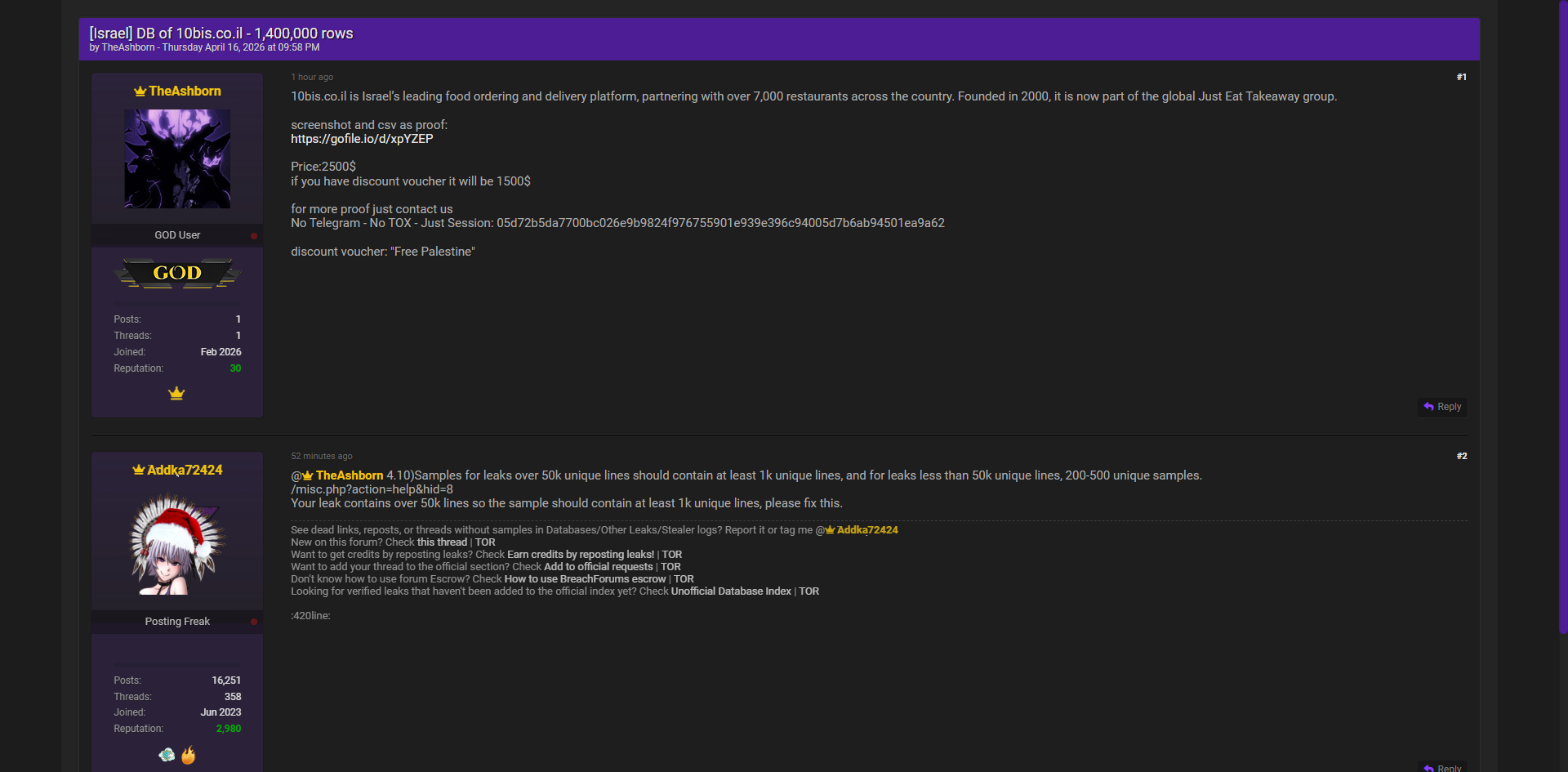This screenshot has width=1568, height=772.
Task: Click the crown icon beside Addka72424's profile name
Action: pos(138,471)
